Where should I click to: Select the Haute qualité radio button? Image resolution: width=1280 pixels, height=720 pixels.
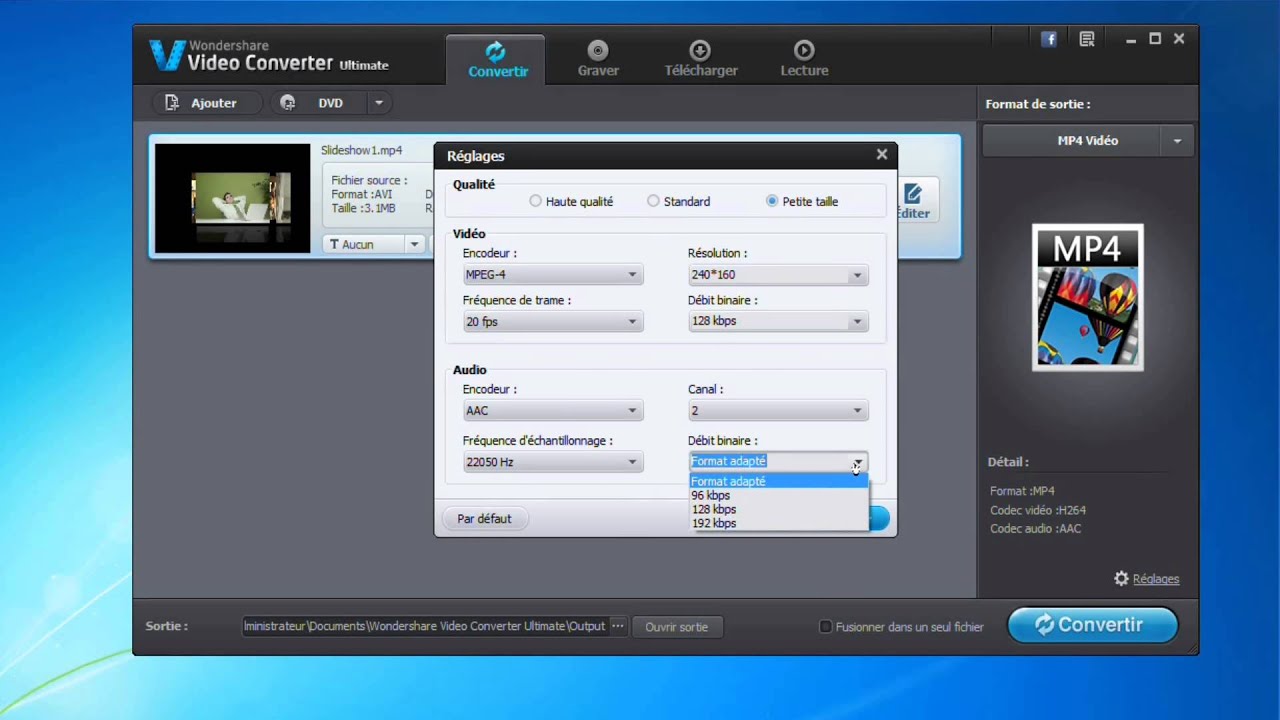click(536, 201)
